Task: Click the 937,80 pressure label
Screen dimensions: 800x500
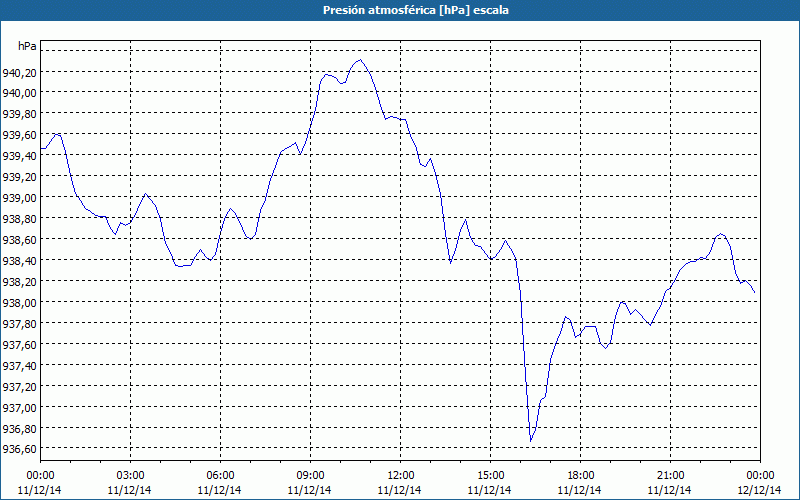Action: coord(19,323)
